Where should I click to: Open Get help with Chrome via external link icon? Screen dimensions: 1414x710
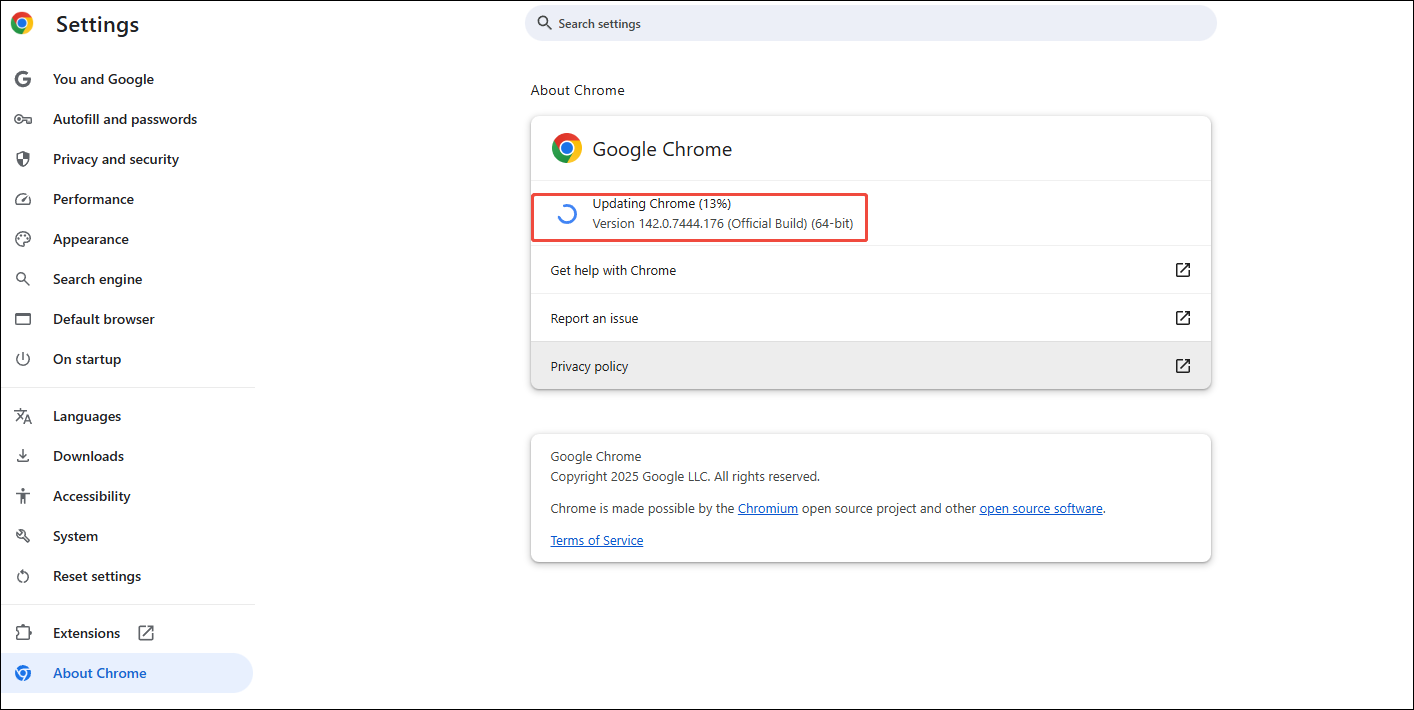tap(1183, 269)
